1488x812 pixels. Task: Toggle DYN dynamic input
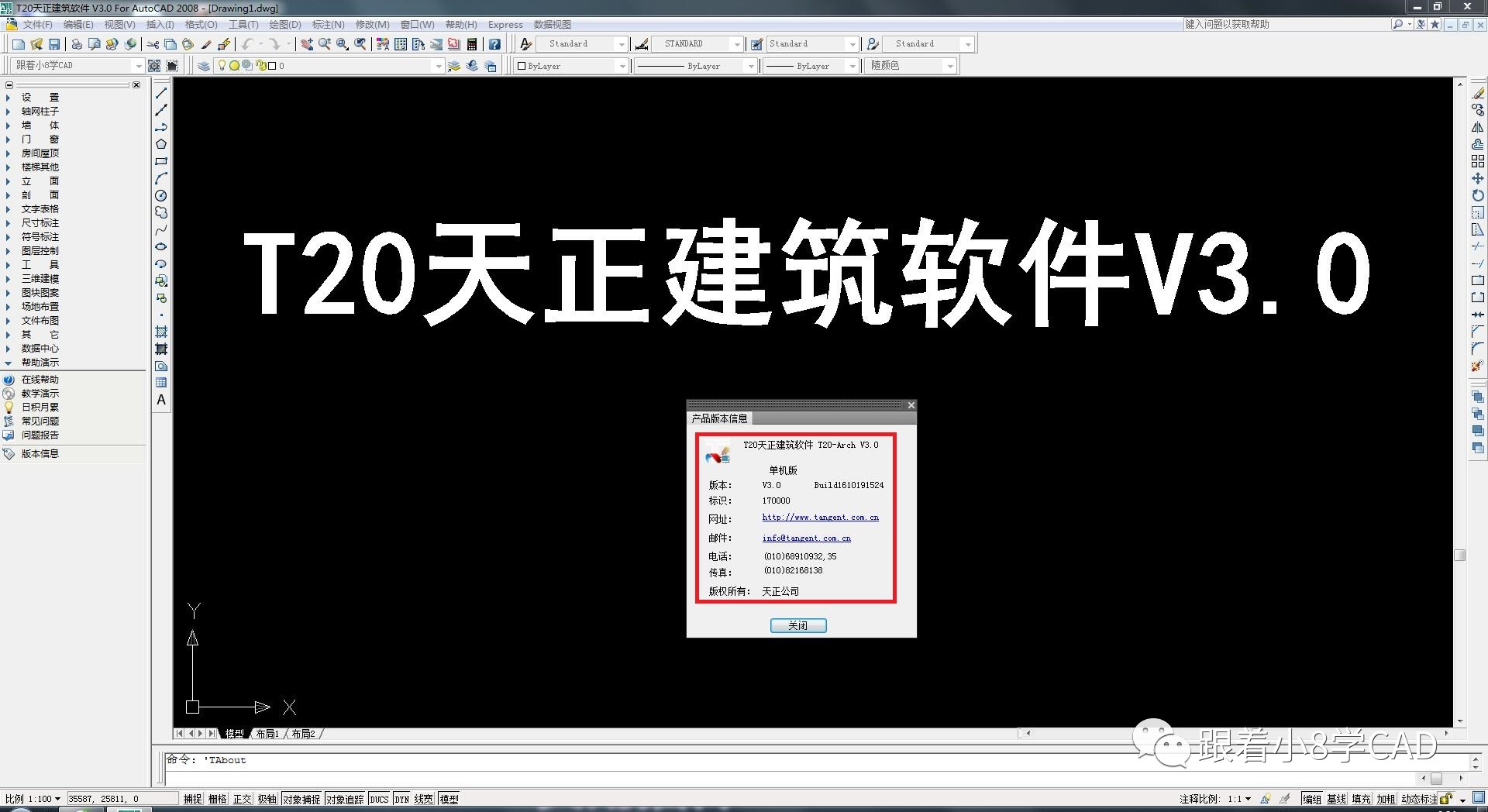pos(401,799)
